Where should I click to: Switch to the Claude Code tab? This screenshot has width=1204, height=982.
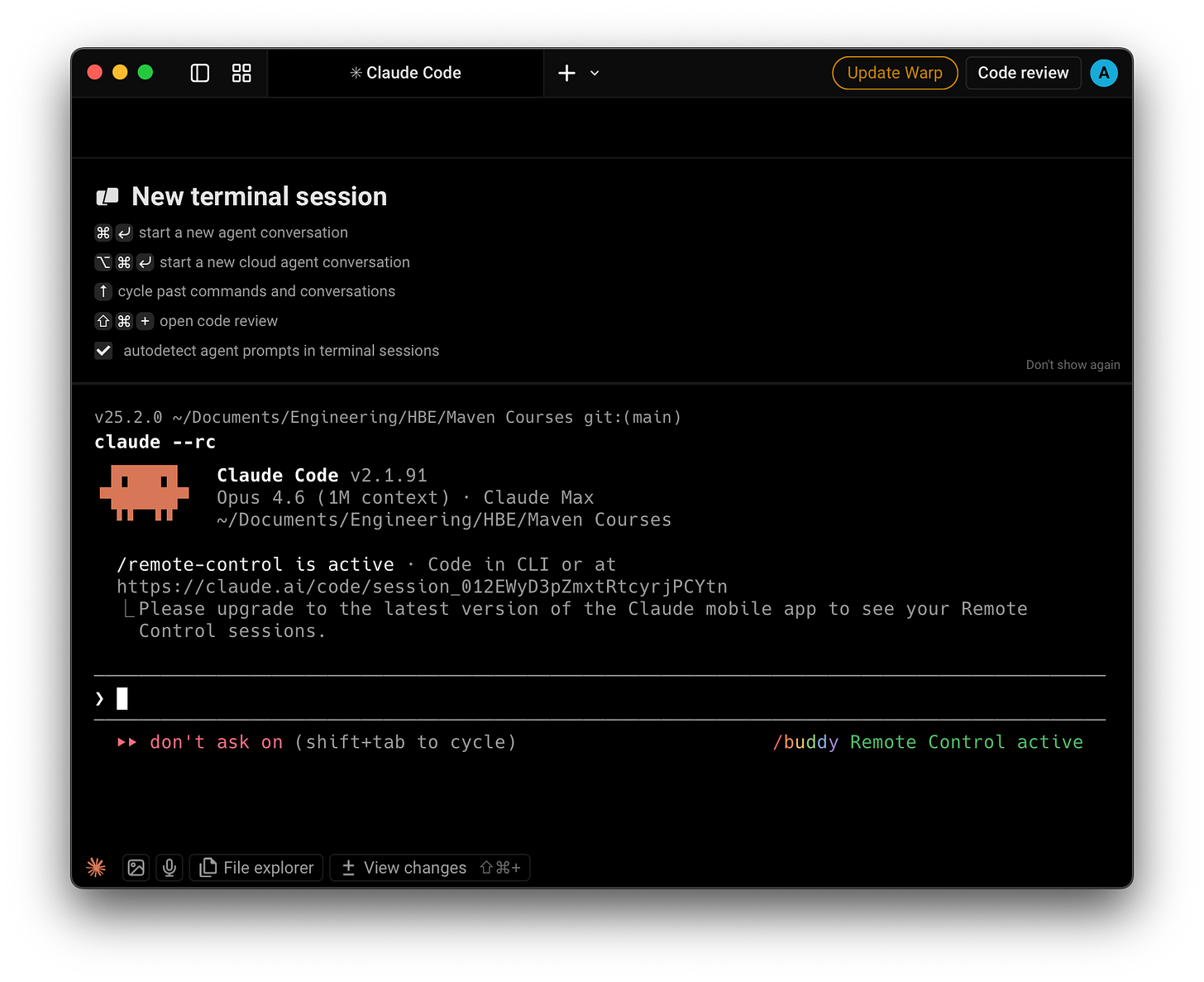[x=406, y=73]
